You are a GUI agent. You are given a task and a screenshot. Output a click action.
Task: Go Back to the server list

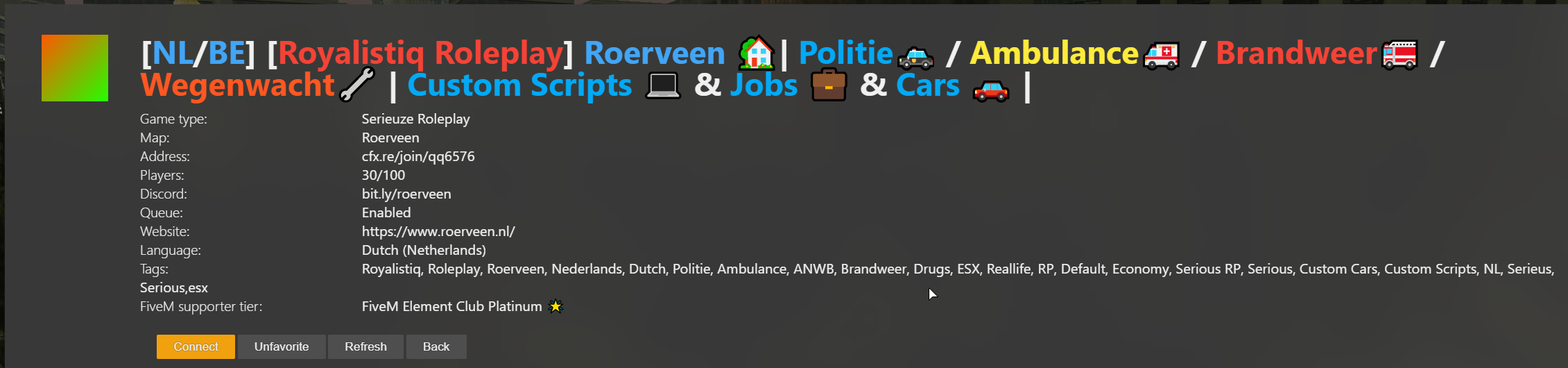coord(436,346)
